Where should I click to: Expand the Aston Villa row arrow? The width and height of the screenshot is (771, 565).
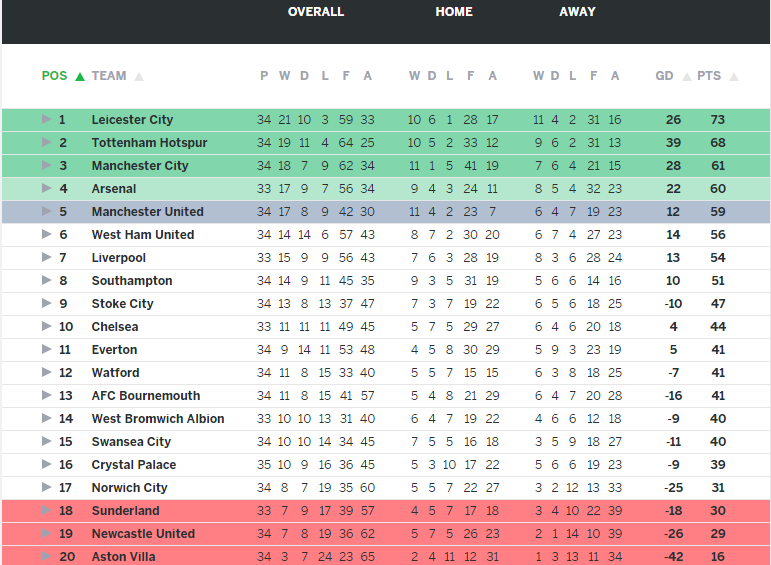pyautogui.click(x=46, y=557)
